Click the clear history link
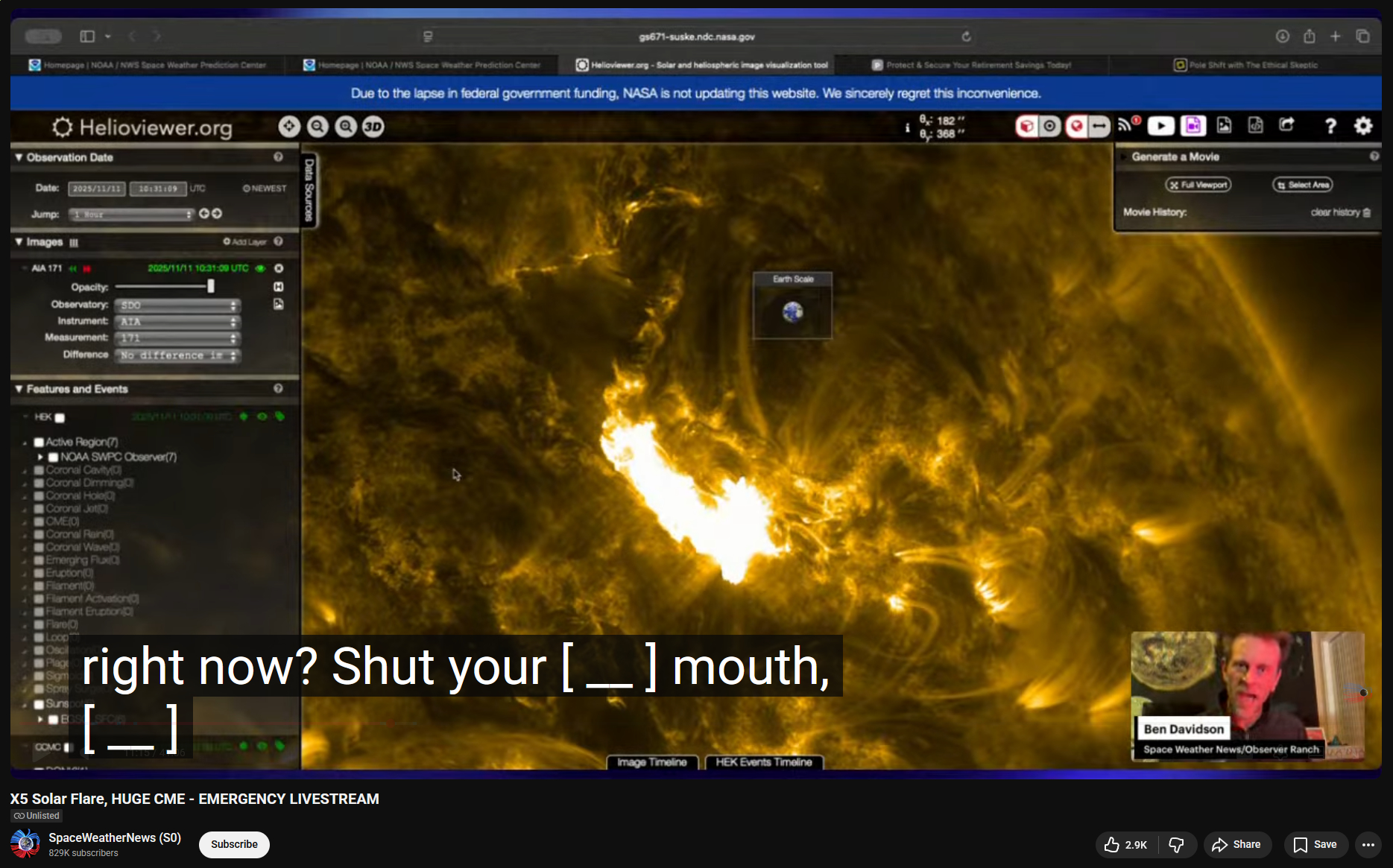 [1340, 212]
